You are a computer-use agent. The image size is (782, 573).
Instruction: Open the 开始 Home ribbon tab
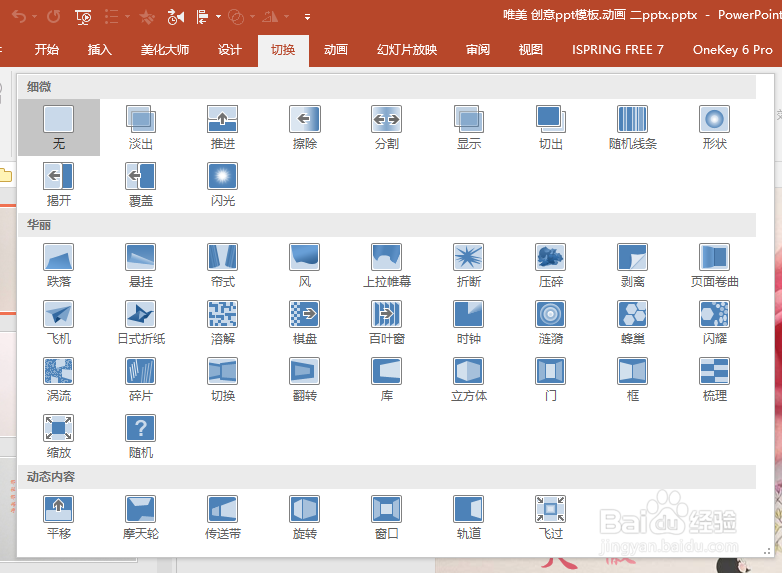pos(47,50)
